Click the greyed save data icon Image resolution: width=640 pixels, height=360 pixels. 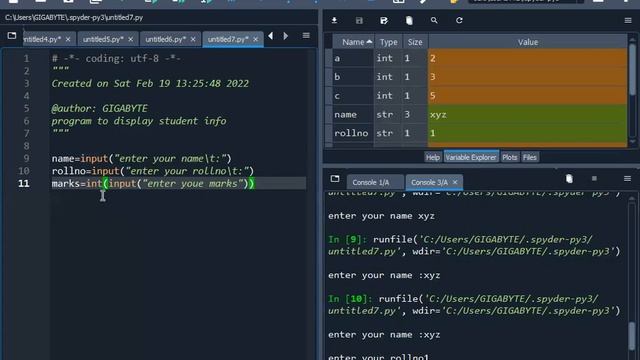pos(359,20)
